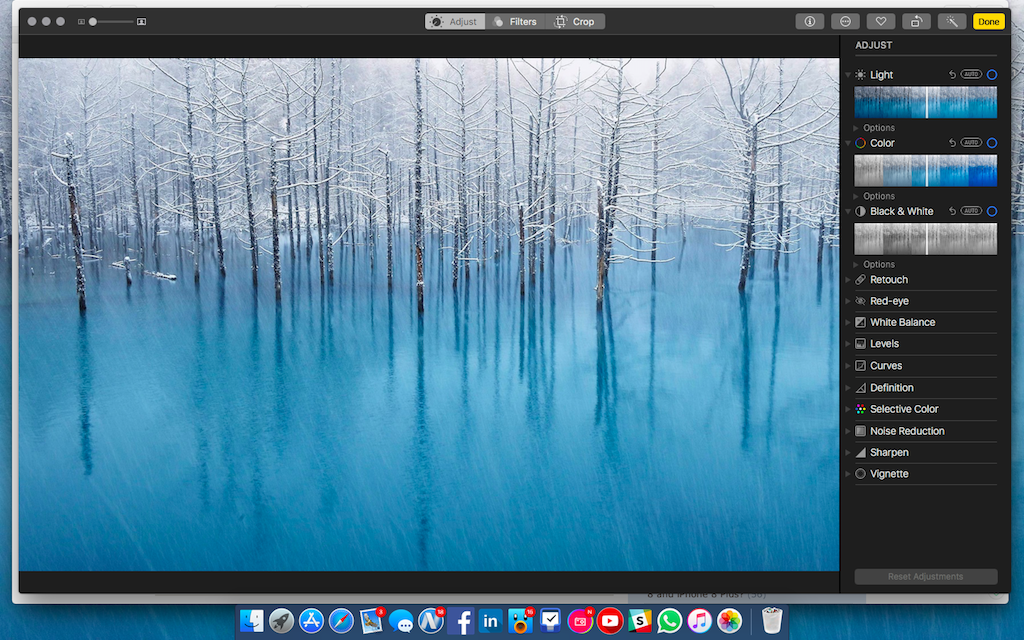Screen dimensions: 1024x640
Task: Disable the Black & White adjustment circle
Action: [991, 211]
